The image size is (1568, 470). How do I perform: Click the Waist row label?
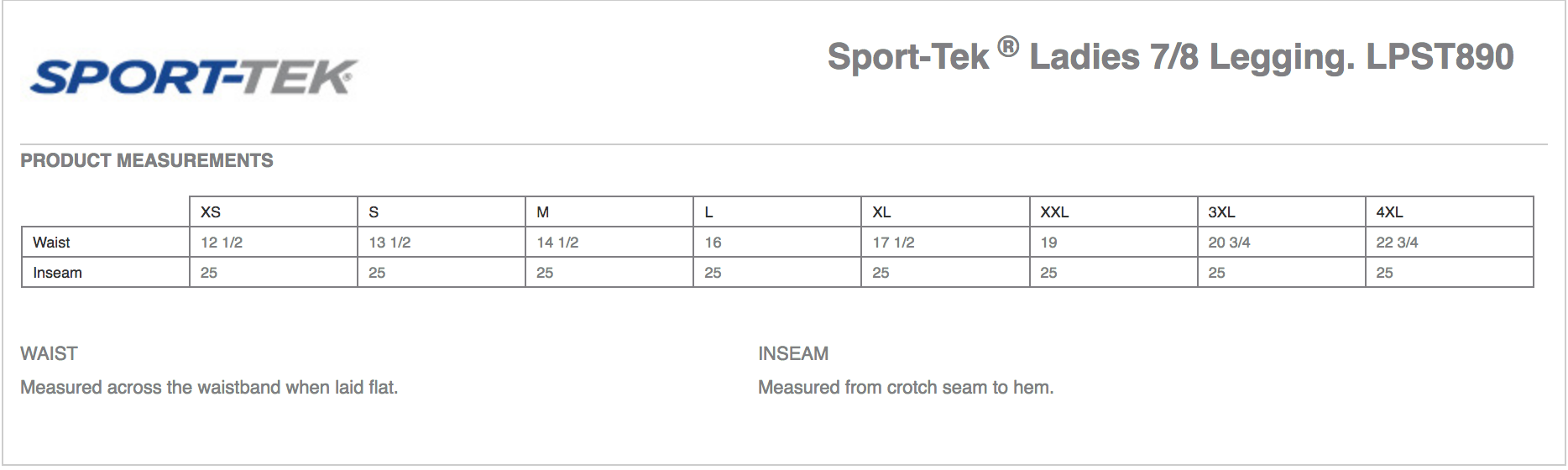[x=51, y=243]
